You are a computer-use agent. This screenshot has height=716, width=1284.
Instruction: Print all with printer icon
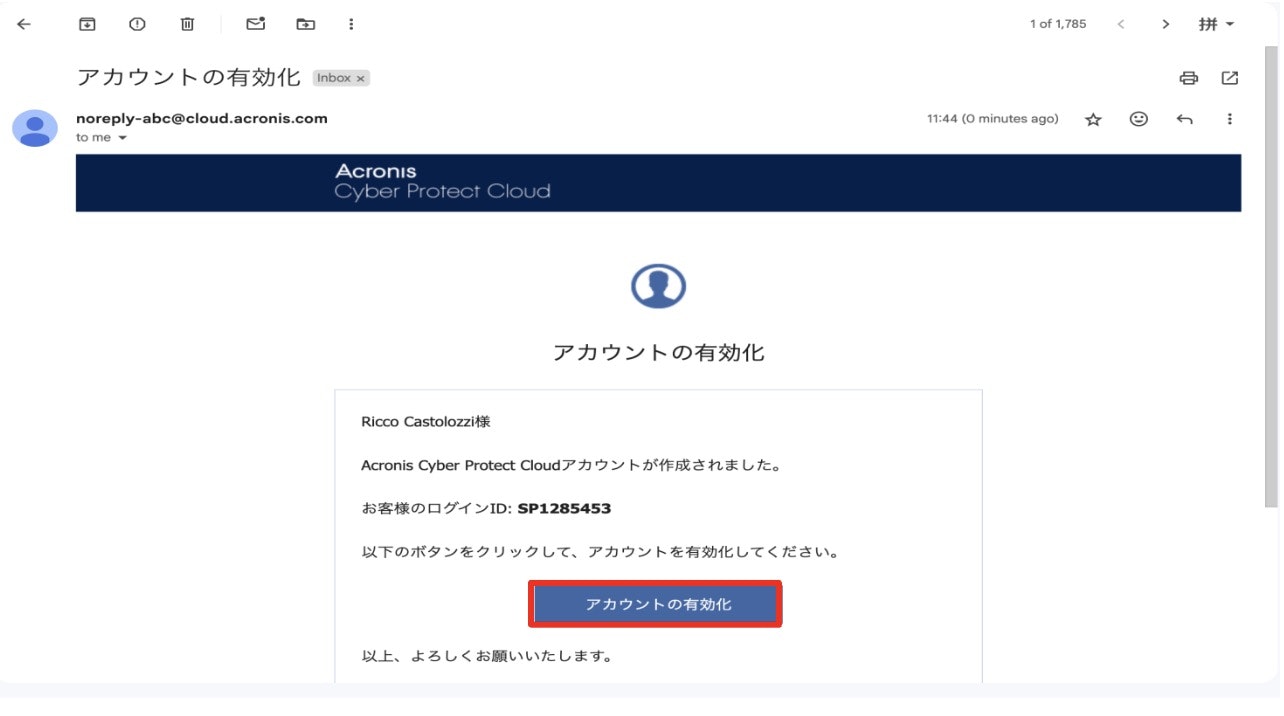click(1188, 78)
